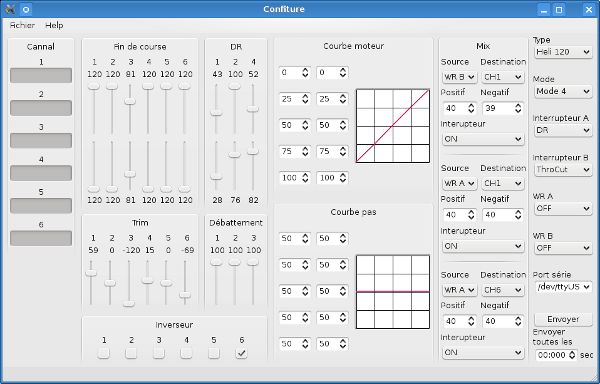Image resolution: width=600 pixels, height=384 pixels.
Task: Check Inverseur checkbox for channel 4
Action: (186, 353)
